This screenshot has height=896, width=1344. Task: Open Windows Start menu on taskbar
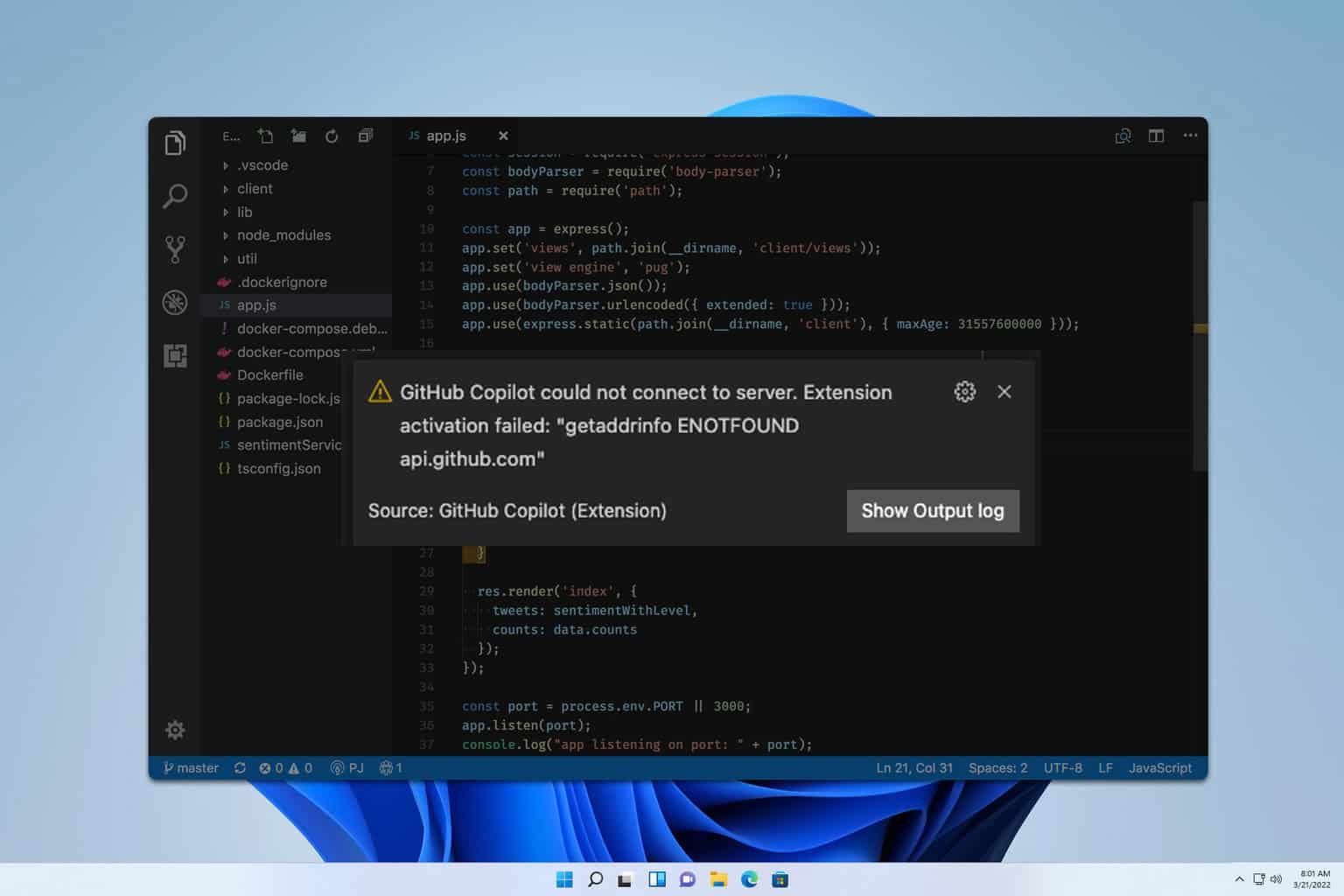[564, 879]
